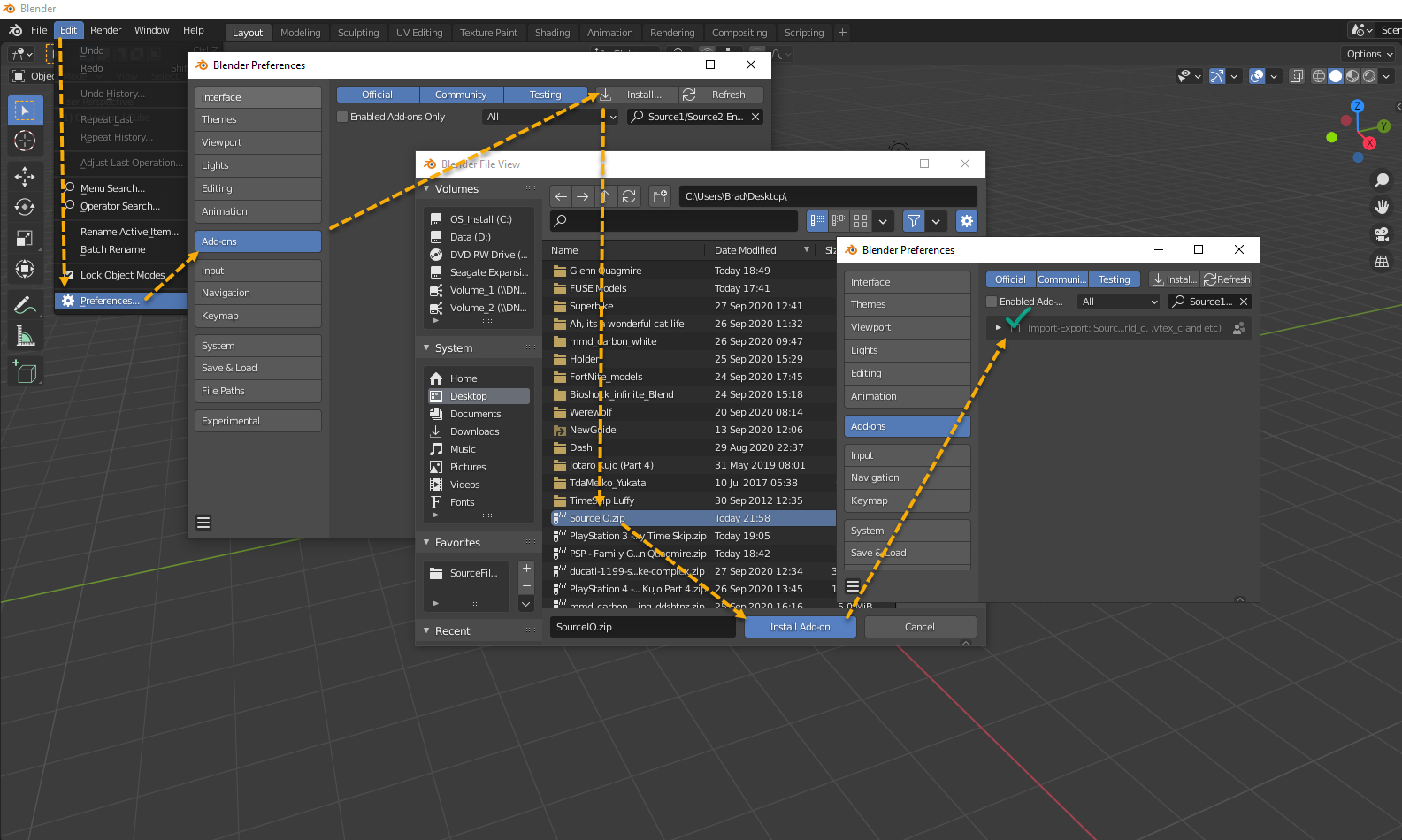
Task: Activate the 3D Cursor tool
Action: [25, 141]
